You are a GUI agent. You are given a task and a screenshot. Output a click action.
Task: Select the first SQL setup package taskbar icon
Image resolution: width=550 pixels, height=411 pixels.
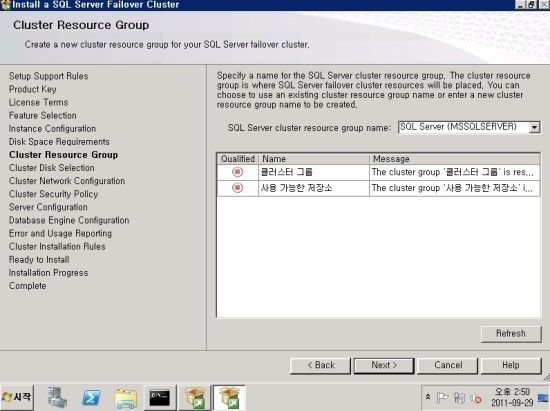(x=195, y=398)
